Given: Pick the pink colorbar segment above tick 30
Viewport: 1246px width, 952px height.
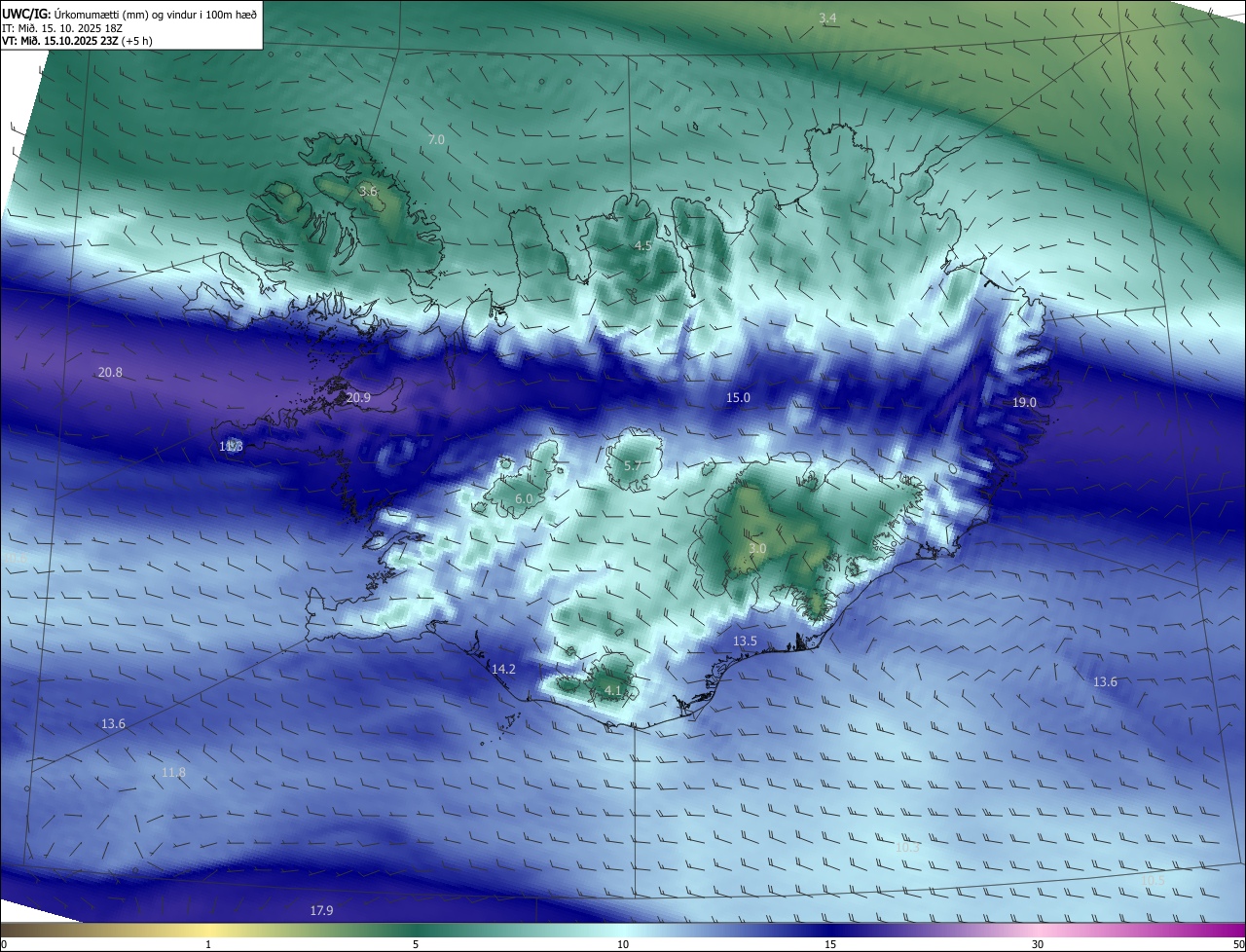Looking at the screenshot, I should (x=1038, y=930).
